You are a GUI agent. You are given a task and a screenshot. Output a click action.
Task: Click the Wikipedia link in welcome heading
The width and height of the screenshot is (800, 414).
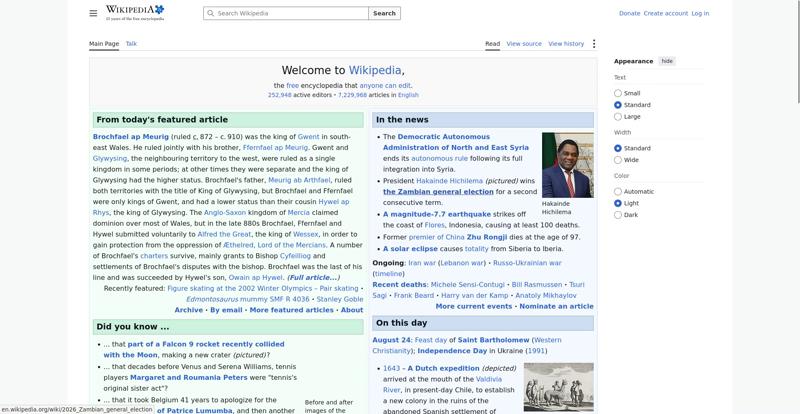pos(374,70)
